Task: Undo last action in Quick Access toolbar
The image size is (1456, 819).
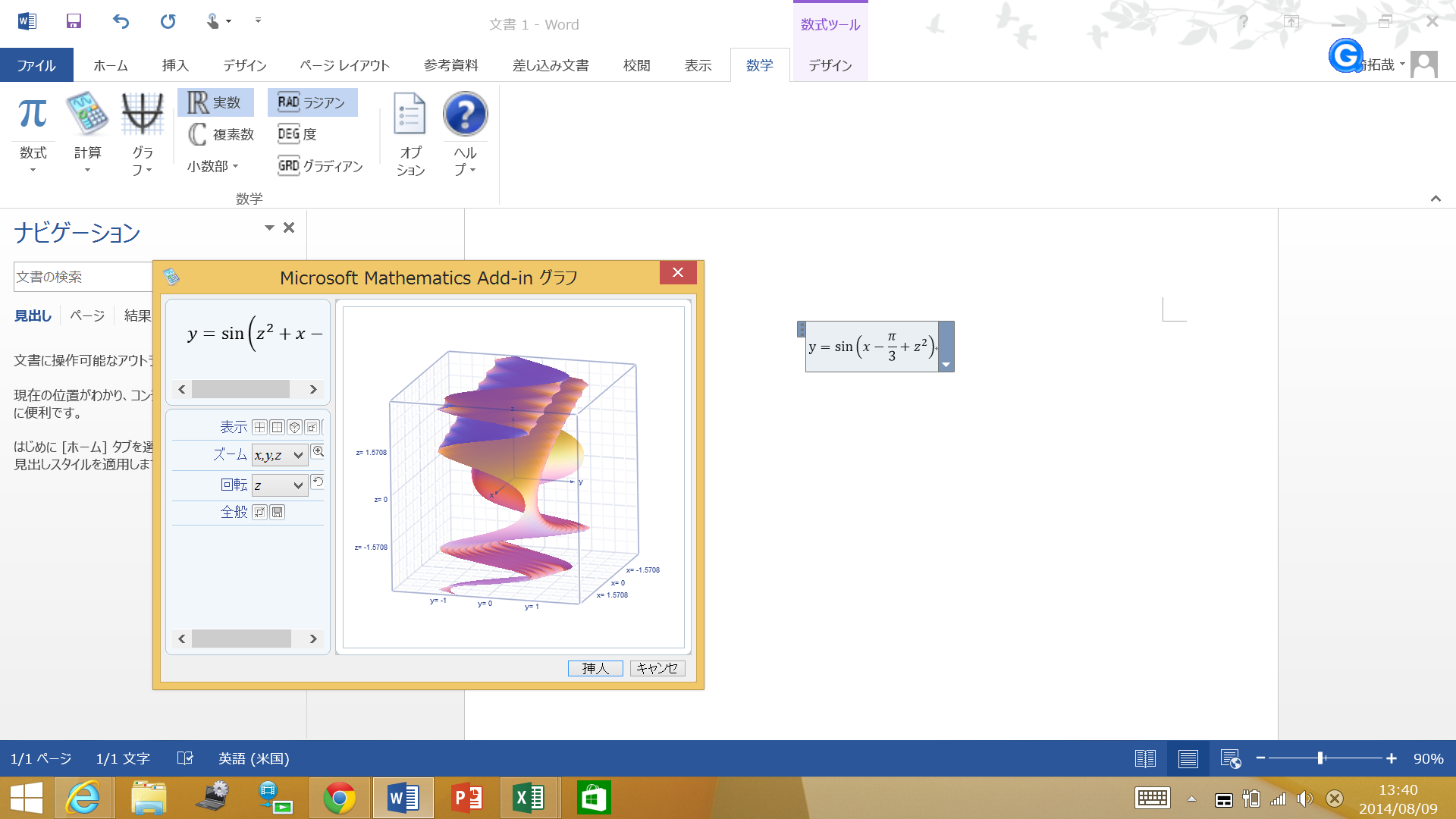Action: coord(121,21)
